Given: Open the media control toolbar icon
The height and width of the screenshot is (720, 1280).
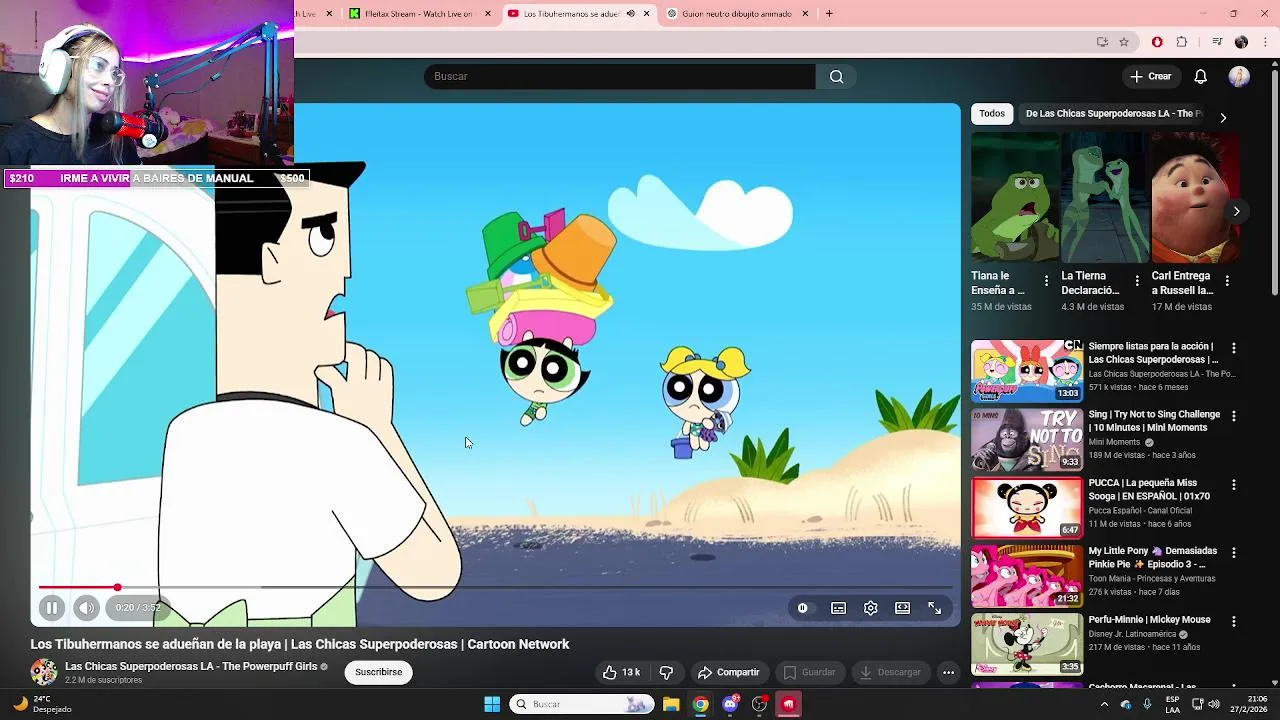Looking at the screenshot, I should tap(1217, 42).
